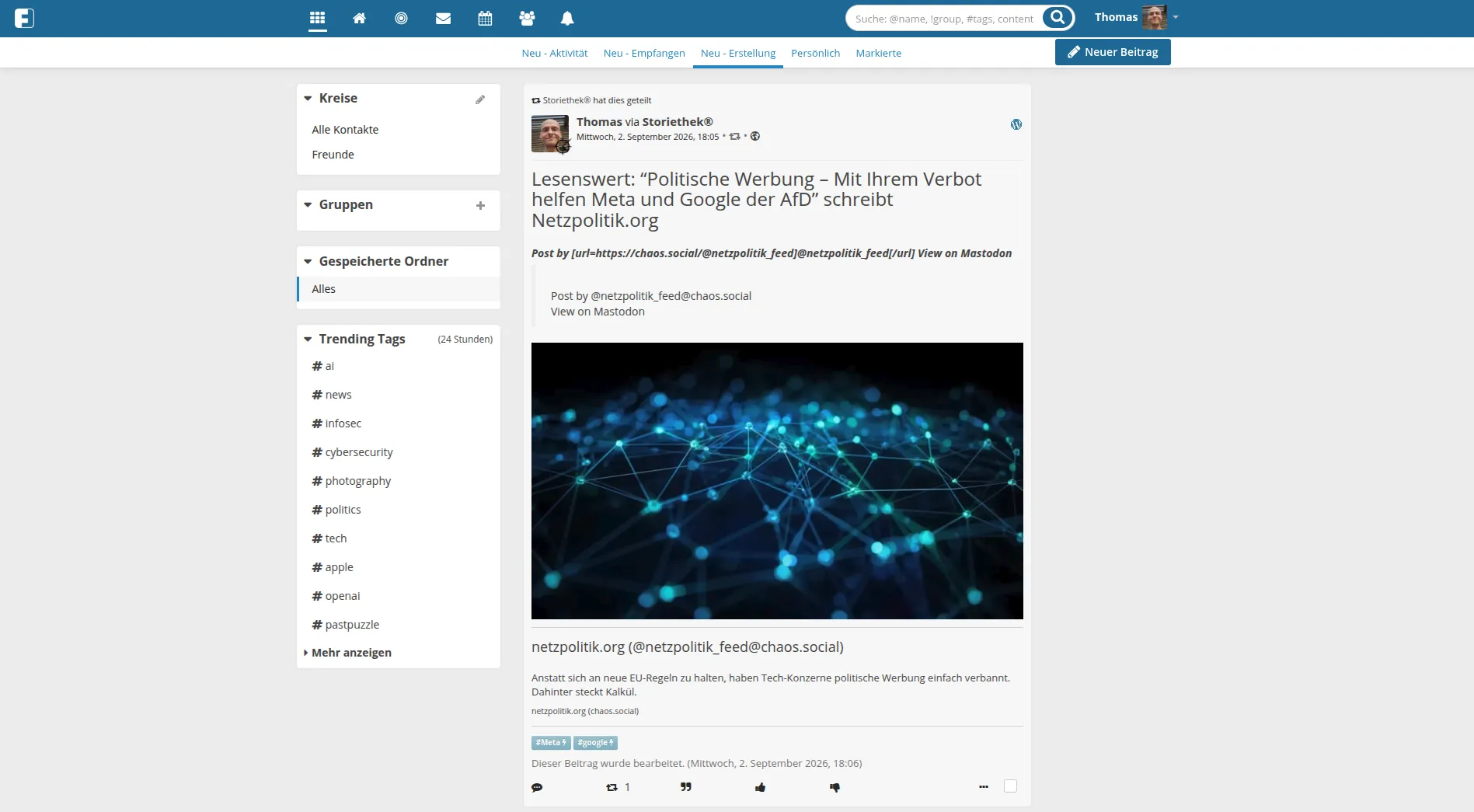1474x812 pixels.
Task: Reshare the post with repeat icon
Action: coord(612,787)
